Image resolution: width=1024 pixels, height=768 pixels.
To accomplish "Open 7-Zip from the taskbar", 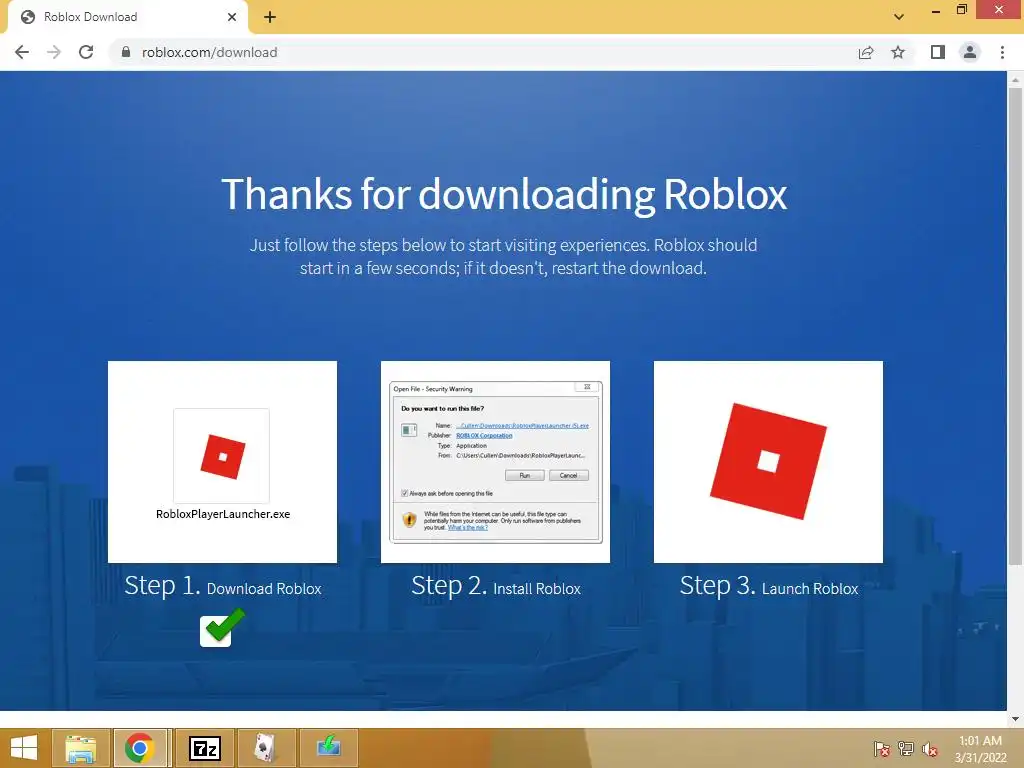I will (204, 748).
